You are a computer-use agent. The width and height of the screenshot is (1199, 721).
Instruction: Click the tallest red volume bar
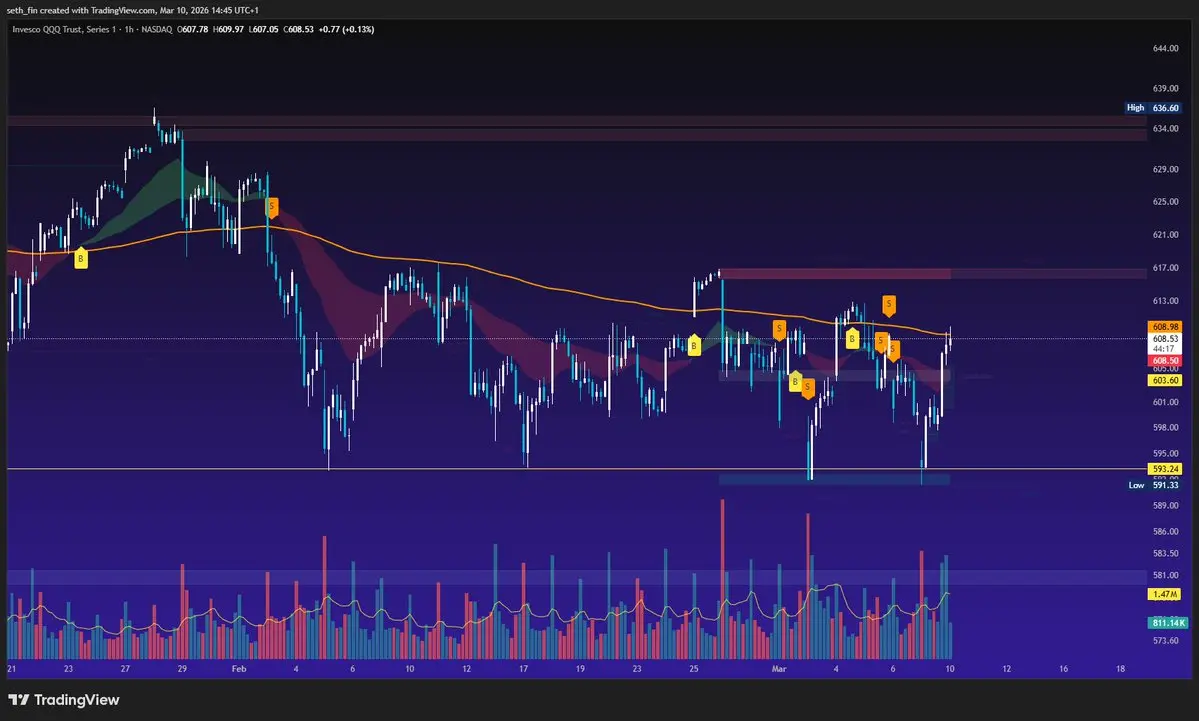coord(722,579)
